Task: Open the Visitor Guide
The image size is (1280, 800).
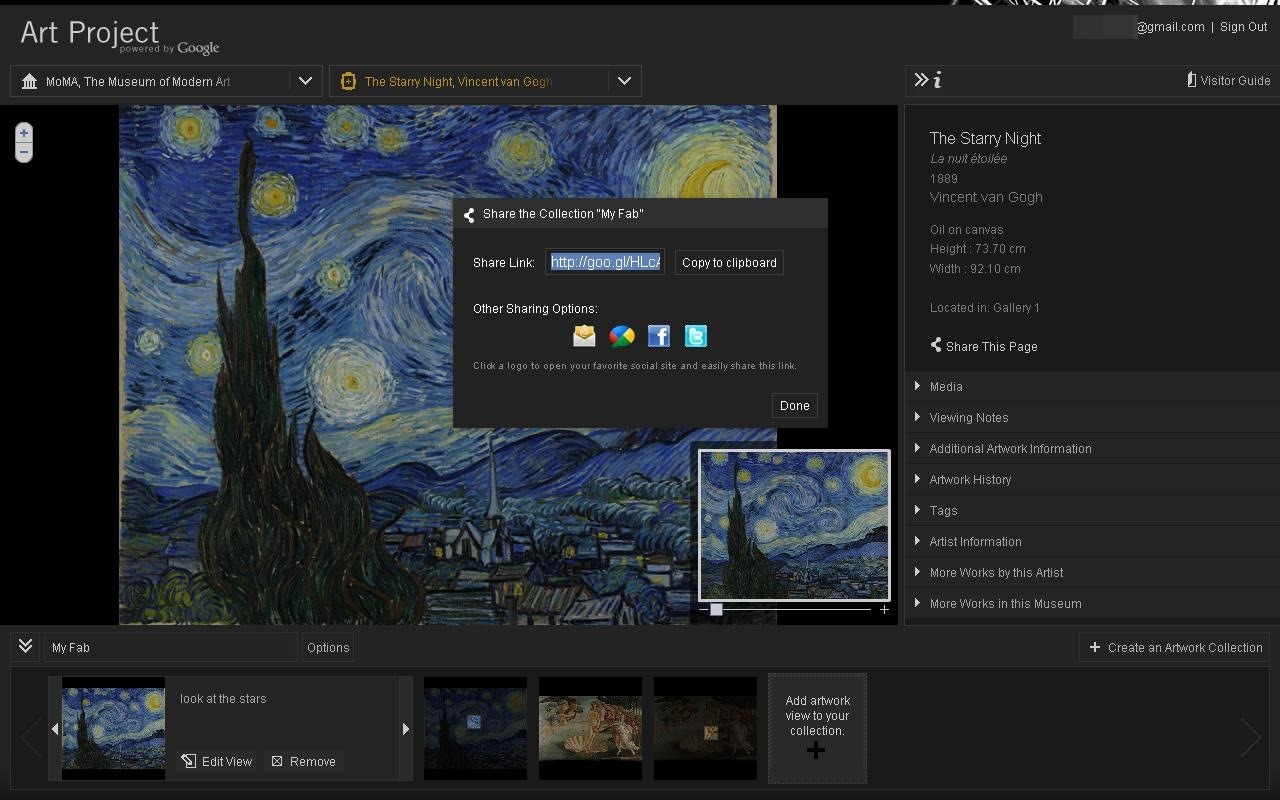Action: pyautogui.click(x=1228, y=80)
